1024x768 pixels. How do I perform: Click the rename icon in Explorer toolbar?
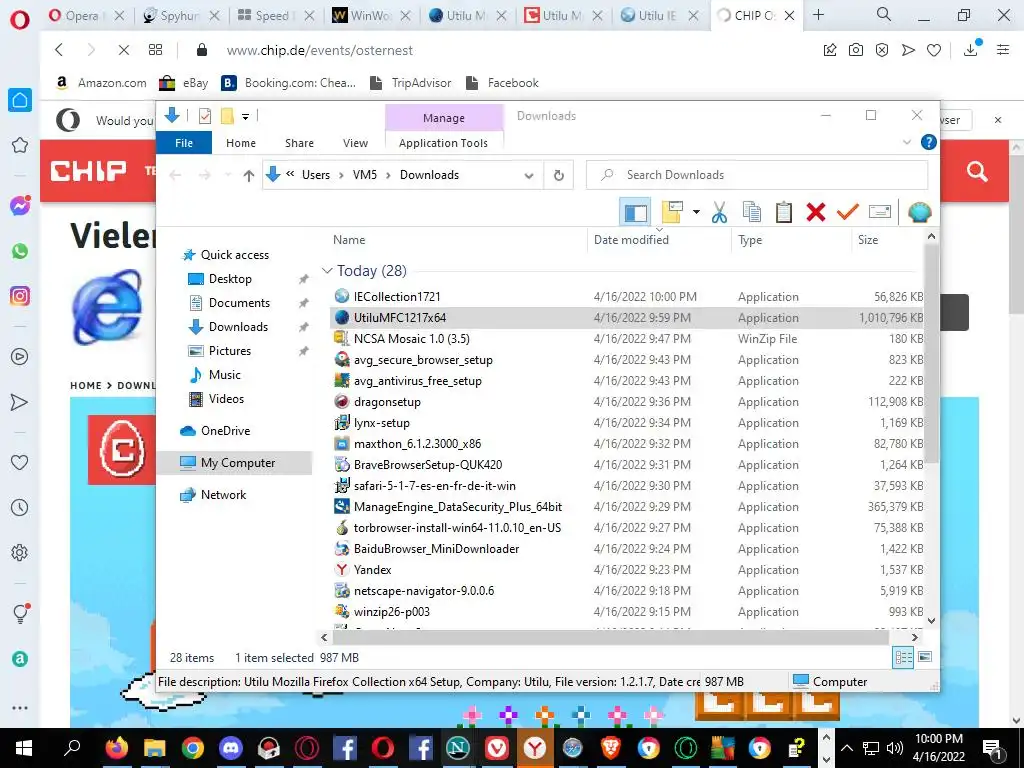coord(880,212)
